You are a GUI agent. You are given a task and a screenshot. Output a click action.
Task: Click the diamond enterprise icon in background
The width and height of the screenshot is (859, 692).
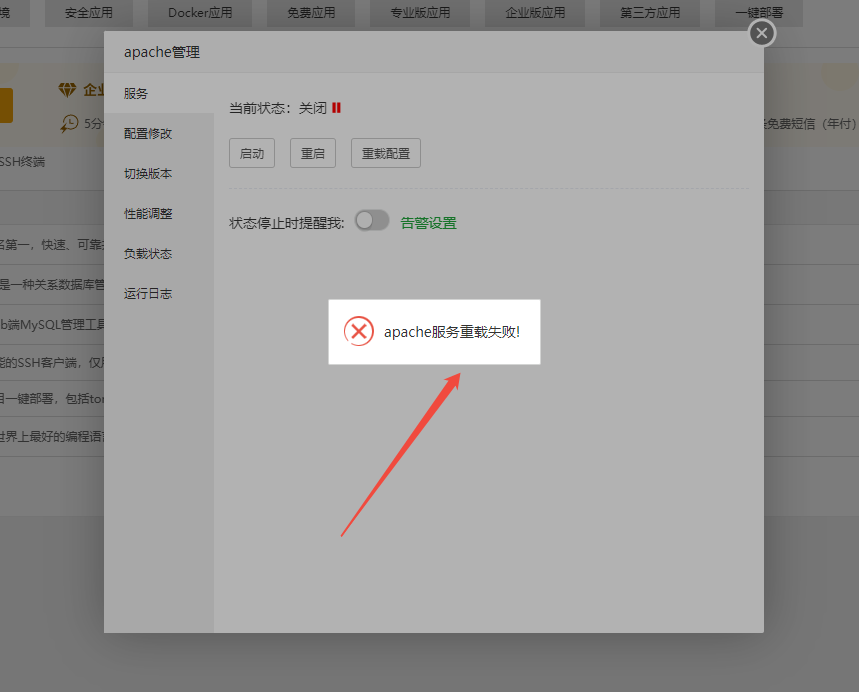(x=67, y=90)
